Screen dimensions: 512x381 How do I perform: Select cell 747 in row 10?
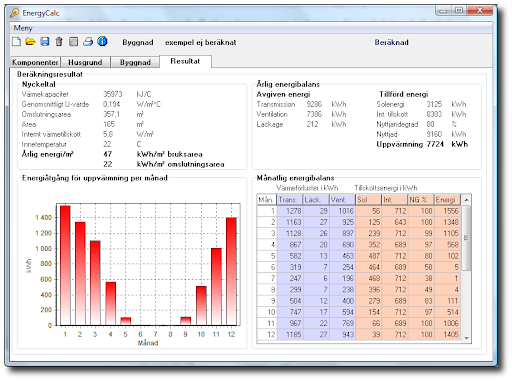[x=290, y=312]
